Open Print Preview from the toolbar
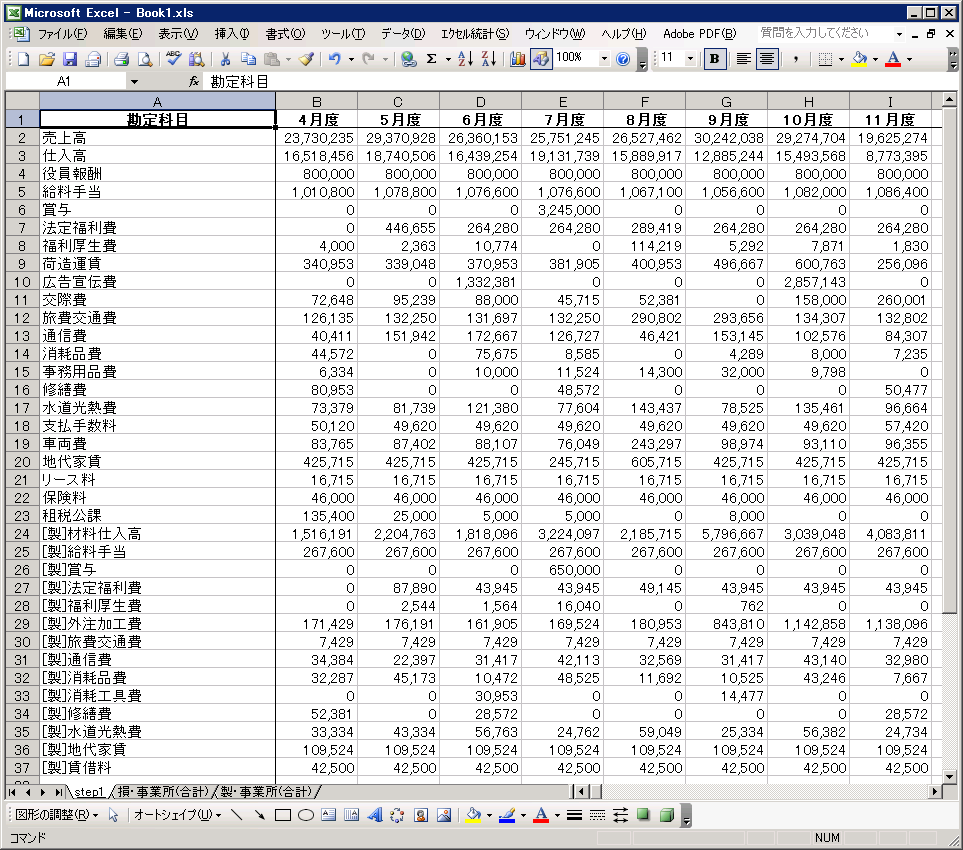This screenshot has width=963, height=850. [x=144, y=59]
